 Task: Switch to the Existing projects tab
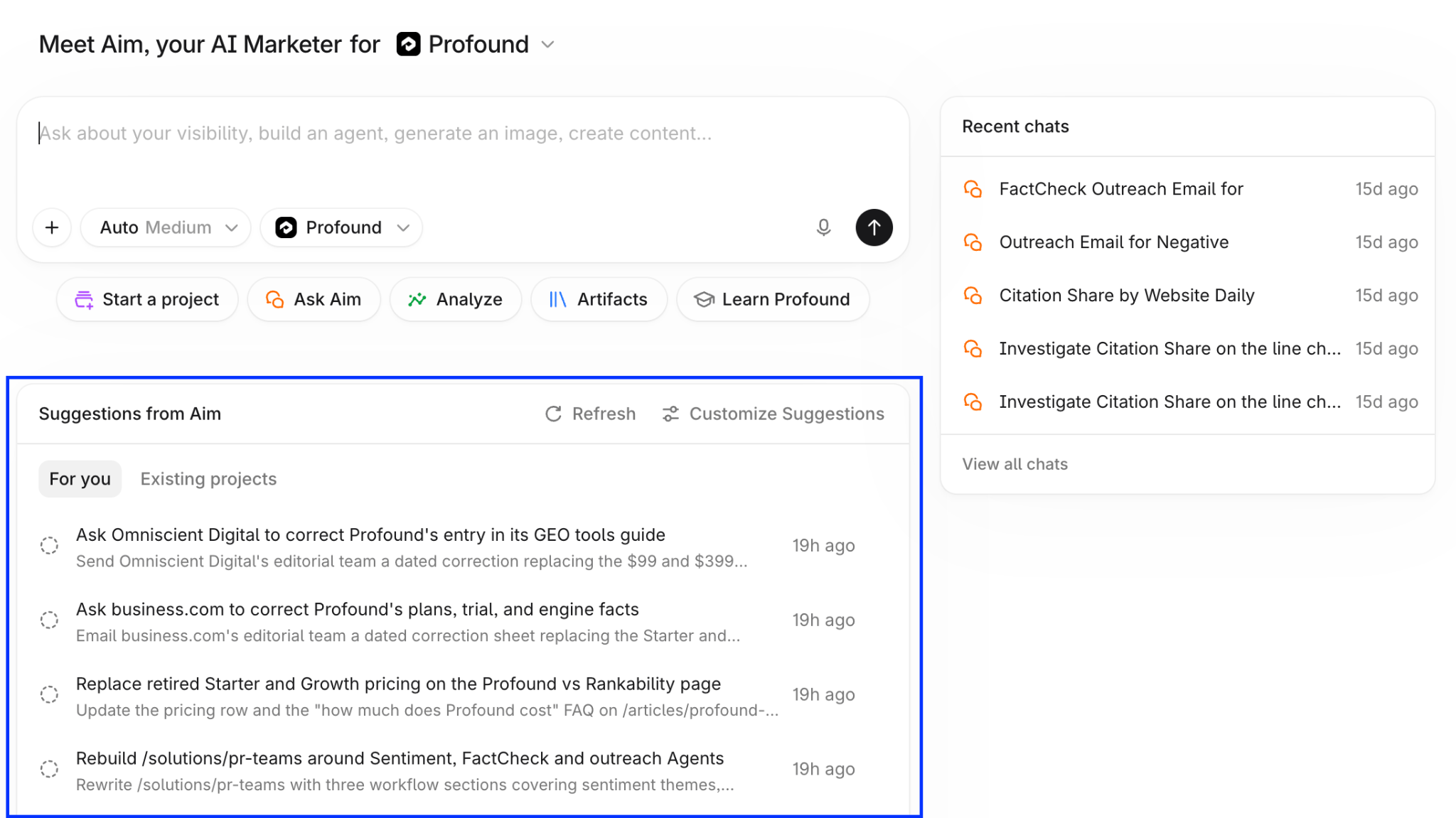(208, 479)
